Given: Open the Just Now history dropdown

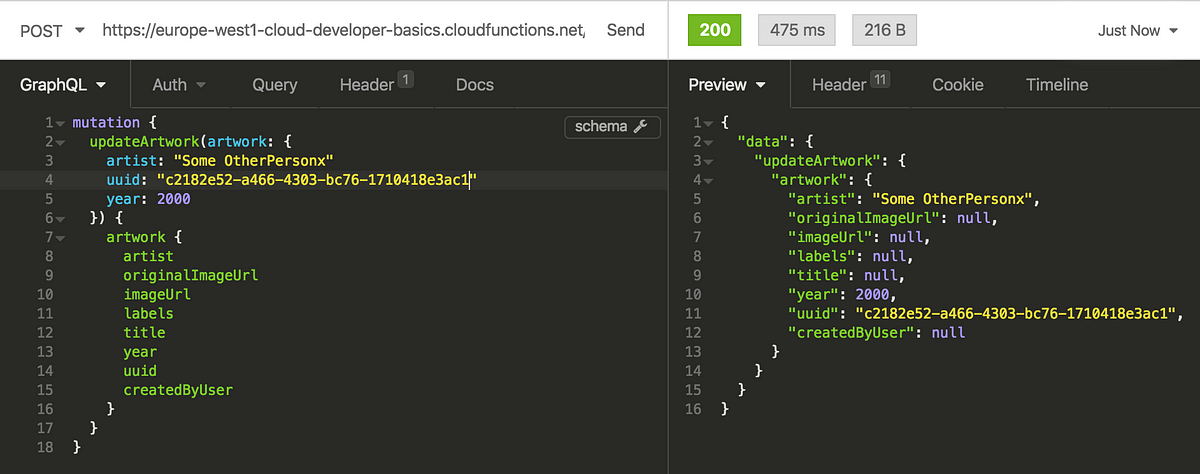Looking at the screenshot, I should coord(1137,30).
